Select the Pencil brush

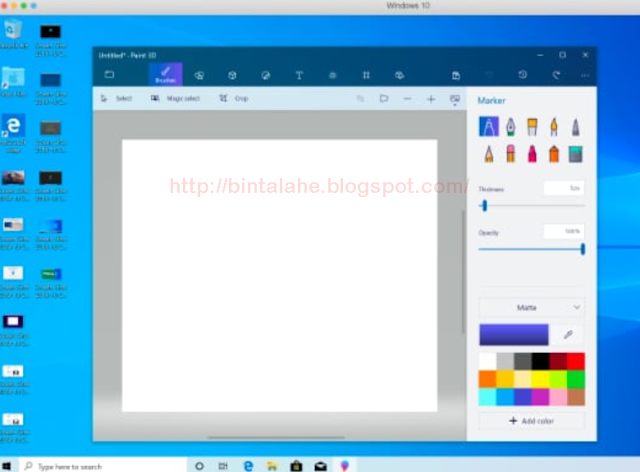489,154
